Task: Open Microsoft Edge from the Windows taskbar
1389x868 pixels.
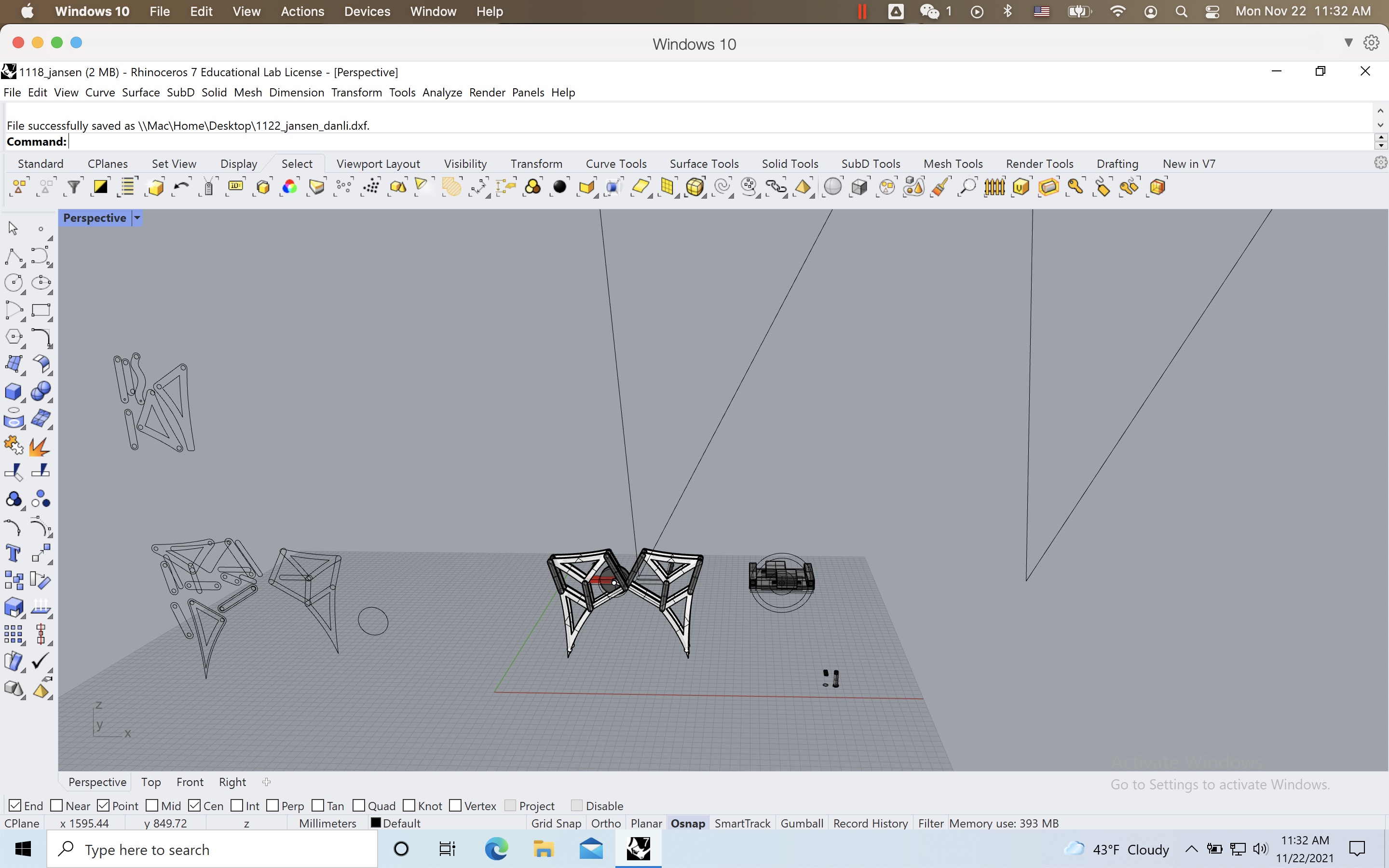Action: 496,849
